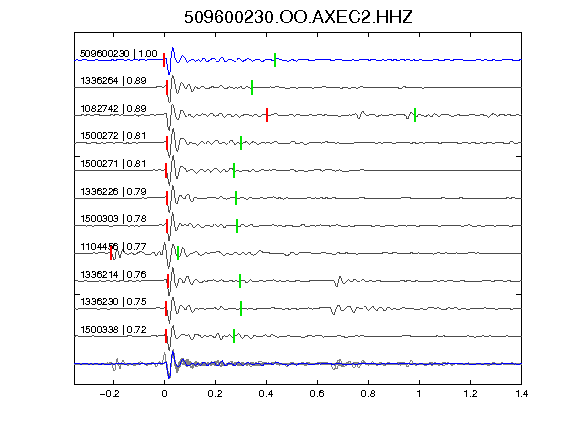
Task: Click the red marker on trace 1104456
Action: [x=111, y=253]
